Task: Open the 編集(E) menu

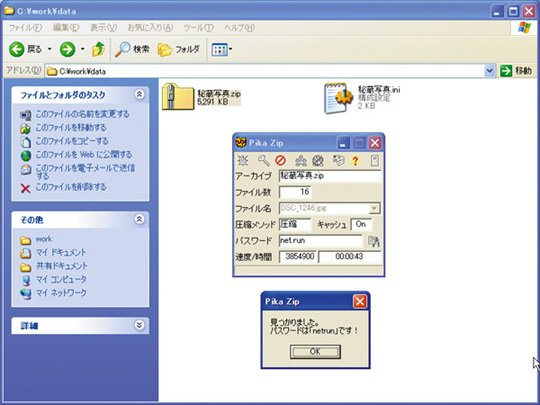Action: [66, 28]
